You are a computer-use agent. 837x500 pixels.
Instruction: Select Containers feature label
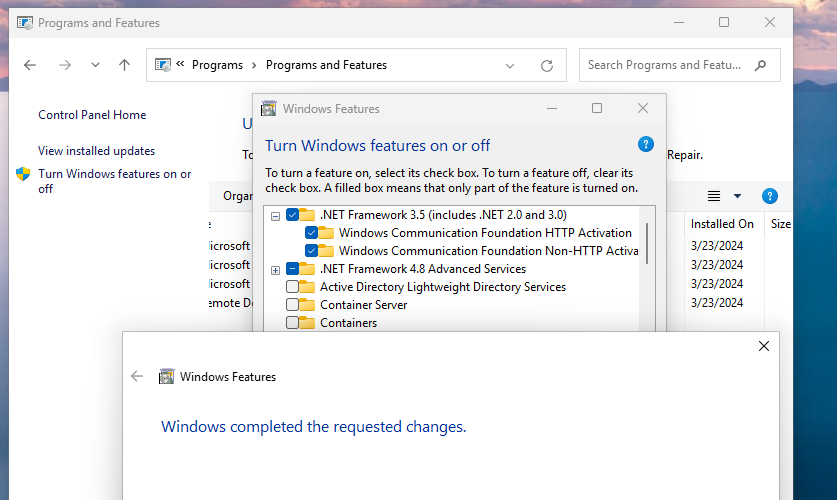(348, 323)
